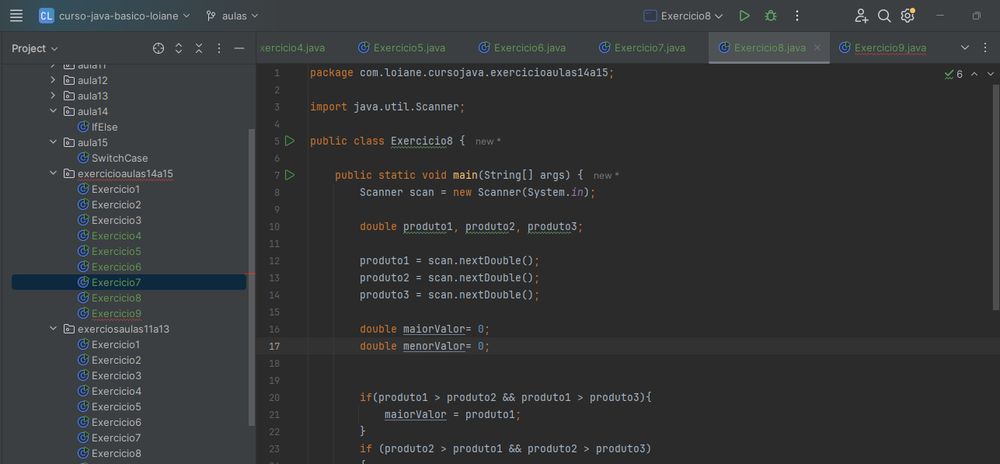Screen dimensions: 1000x464
Task: Open Project panel options menu
Action: 219,48
